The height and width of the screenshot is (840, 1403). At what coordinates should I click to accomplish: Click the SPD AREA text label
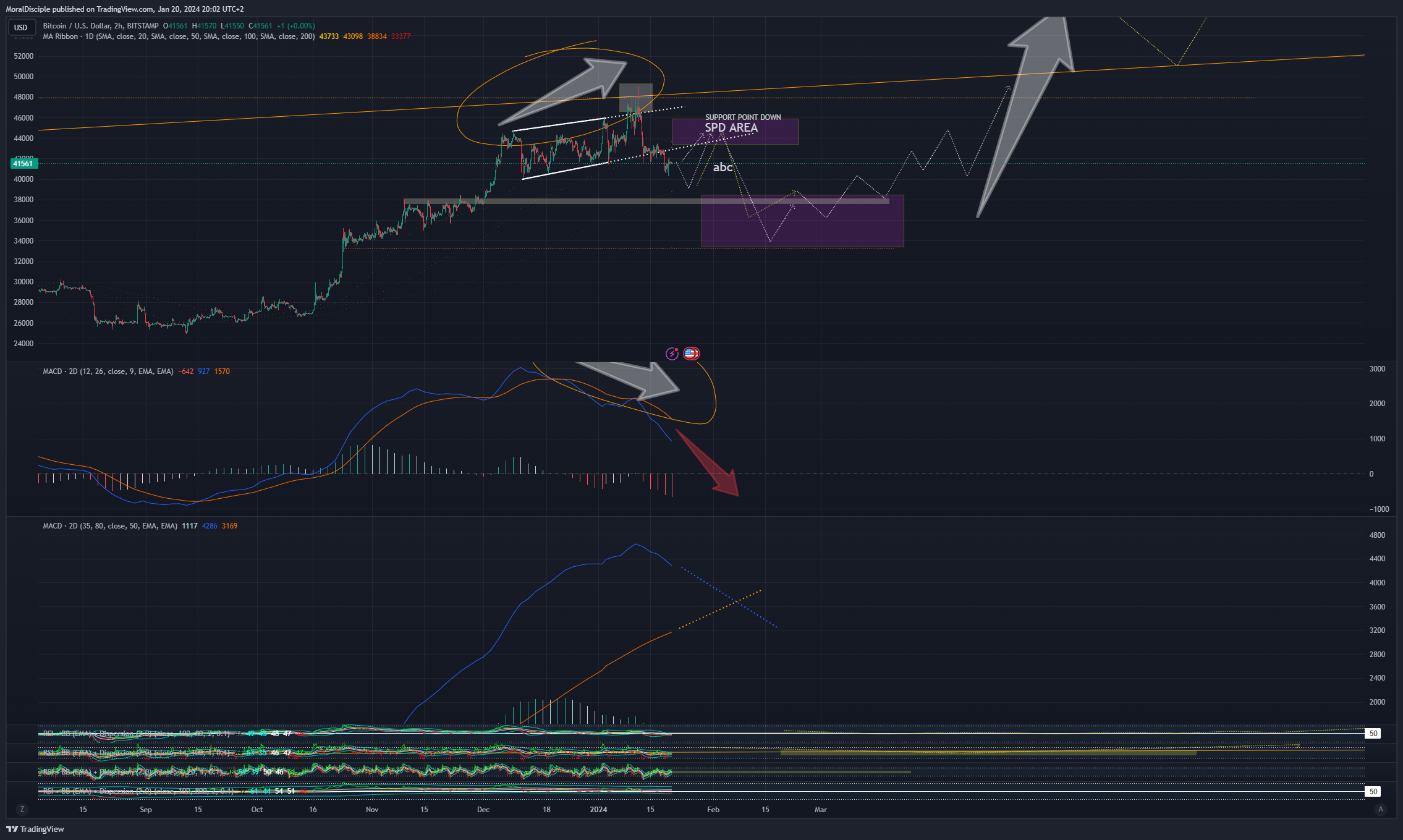tap(731, 128)
